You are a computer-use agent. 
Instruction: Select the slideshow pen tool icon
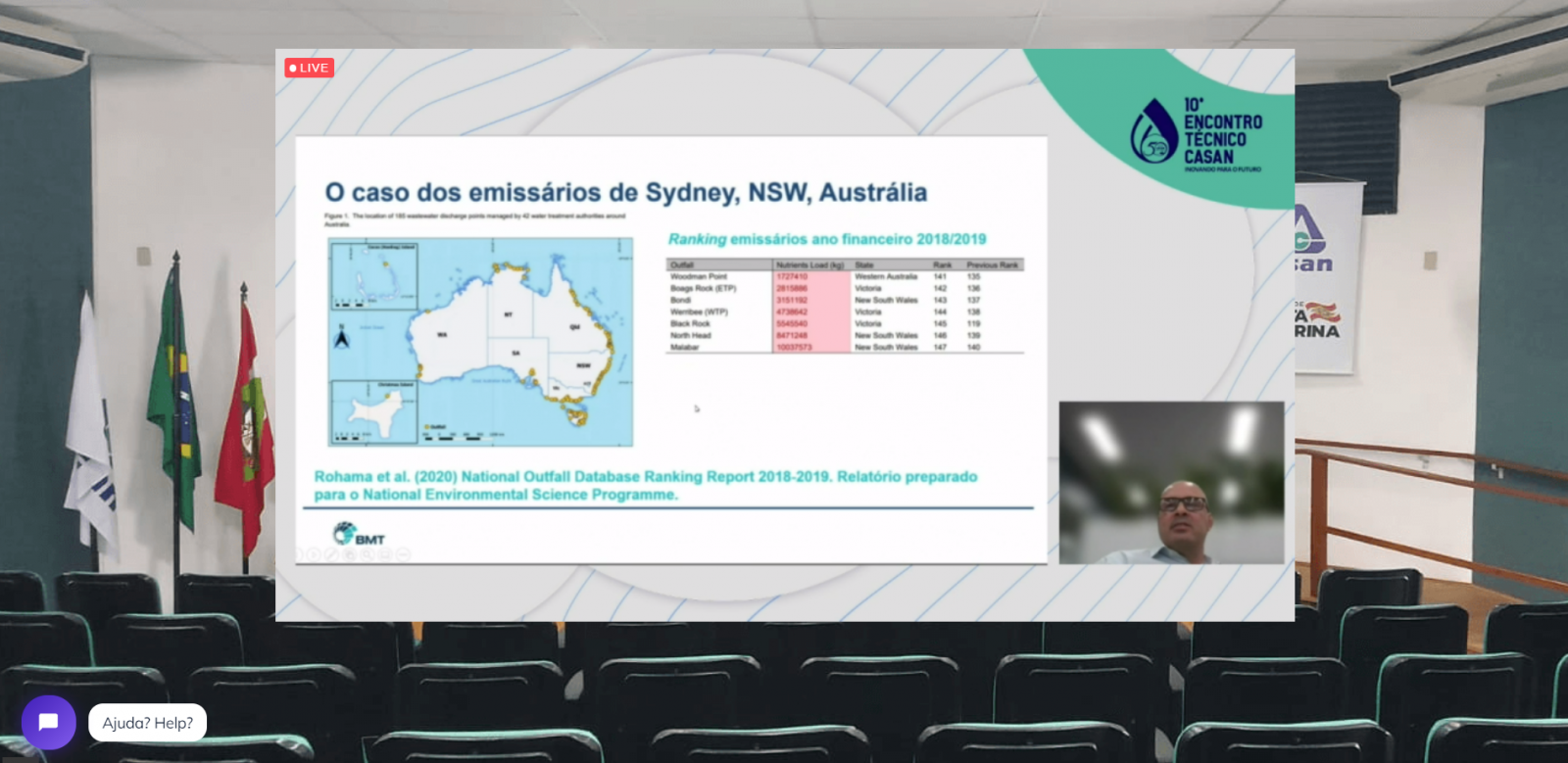331,554
